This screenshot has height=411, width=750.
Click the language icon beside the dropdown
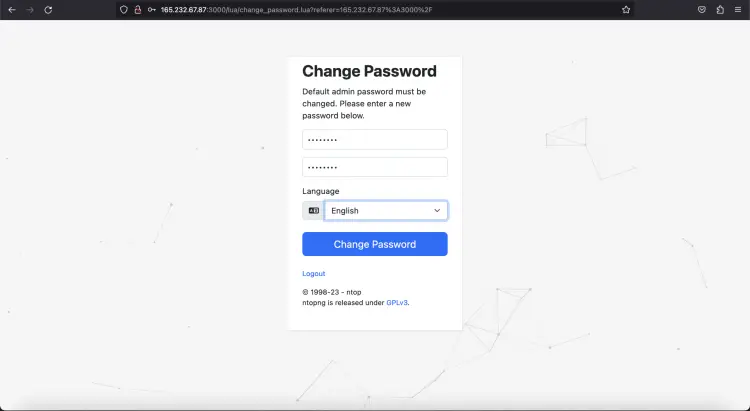tap(313, 211)
